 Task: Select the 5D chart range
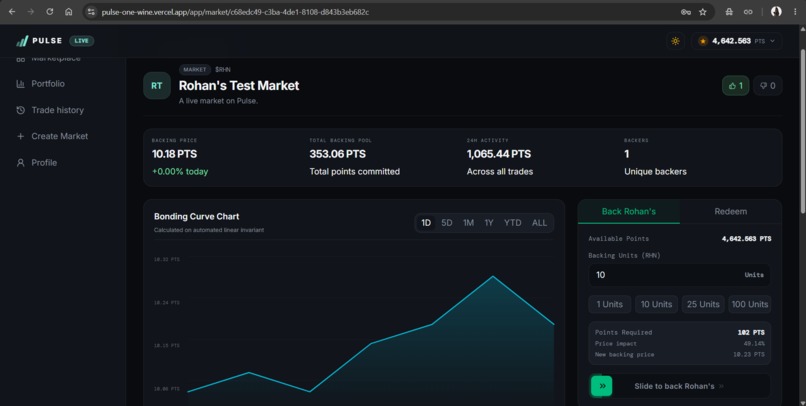click(447, 223)
